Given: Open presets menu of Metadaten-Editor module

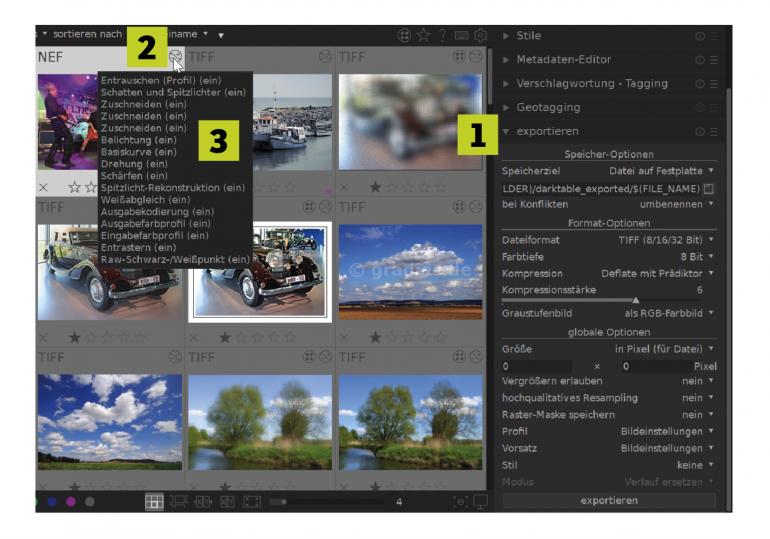Looking at the screenshot, I should (x=714, y=60).
